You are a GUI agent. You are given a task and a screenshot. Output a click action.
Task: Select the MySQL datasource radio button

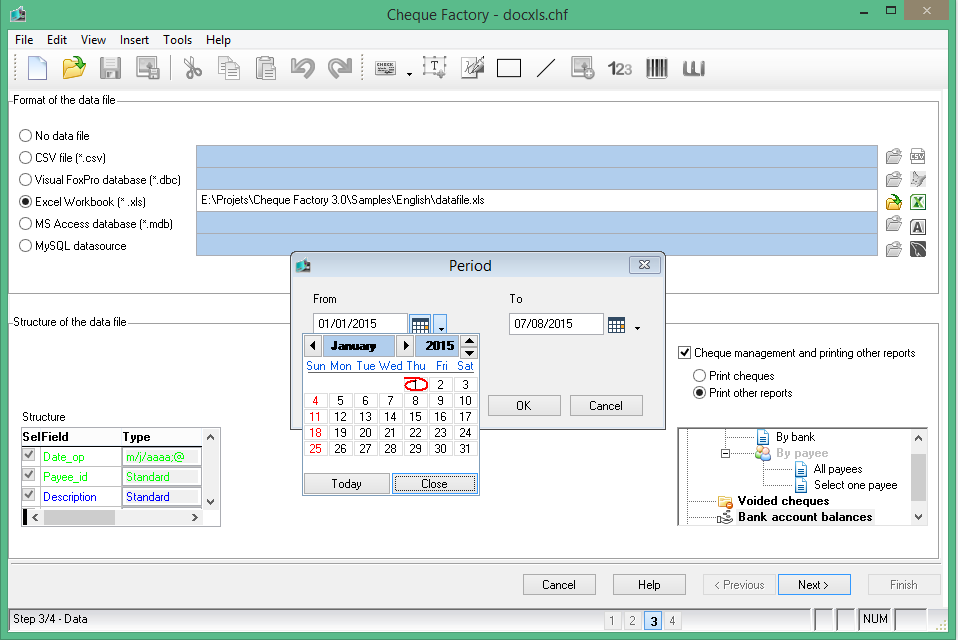tap(26, 245)
